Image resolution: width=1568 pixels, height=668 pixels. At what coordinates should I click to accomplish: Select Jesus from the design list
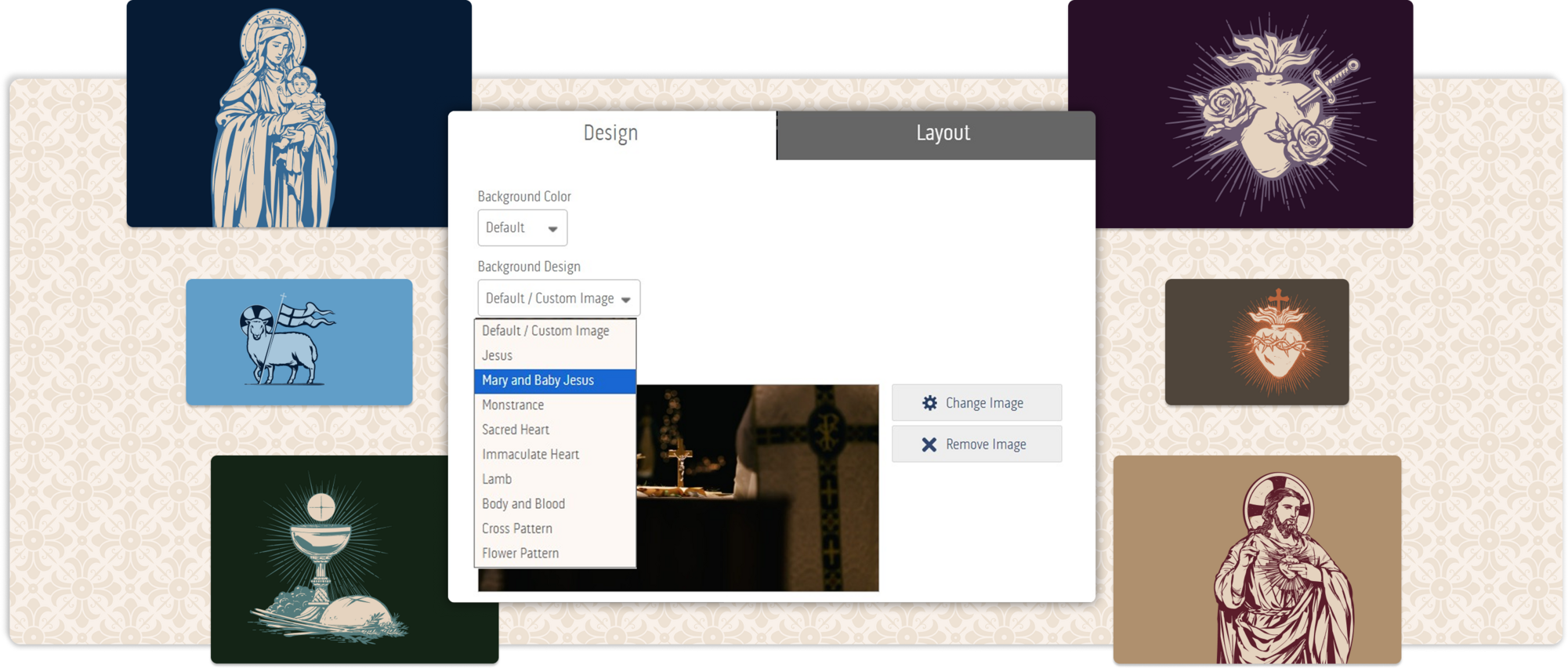pyautogui.click(x=555, y=356)
